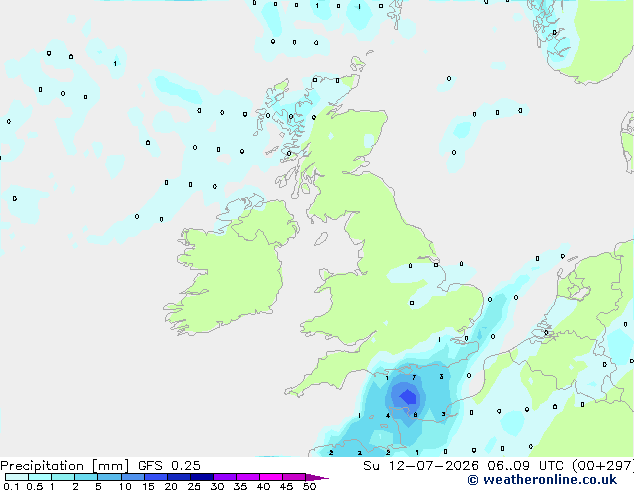Click the legend label '35'
This screenshot has height=490, width=634.
[x=240, y=486]
